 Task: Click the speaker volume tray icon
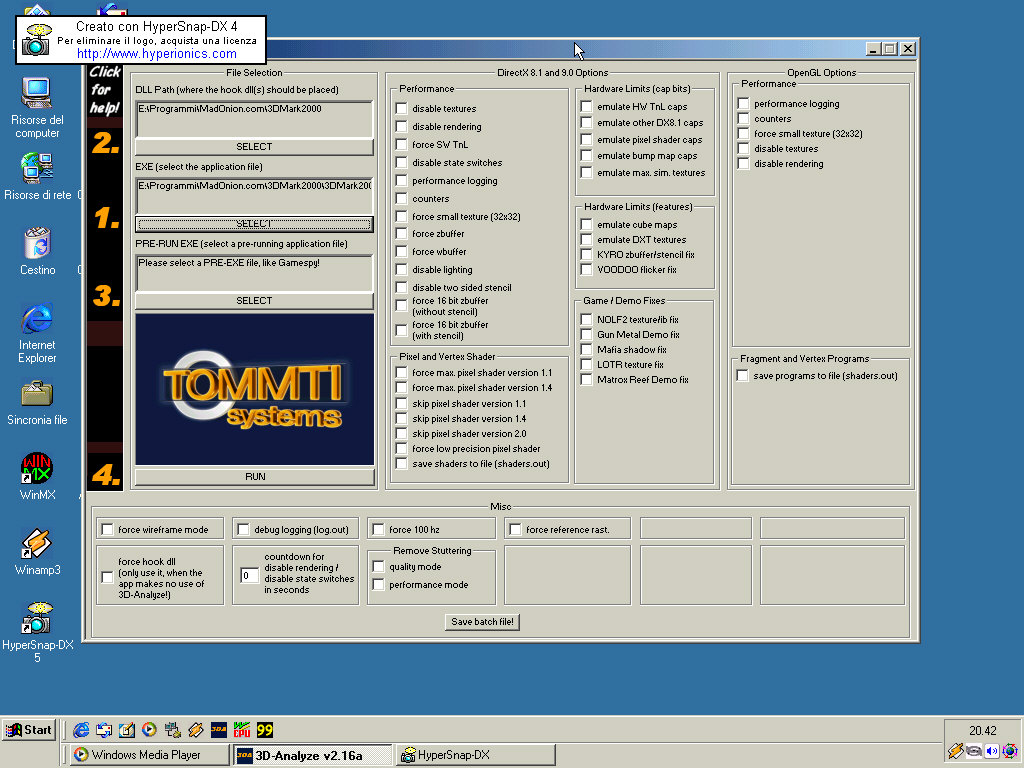point(991,751)
